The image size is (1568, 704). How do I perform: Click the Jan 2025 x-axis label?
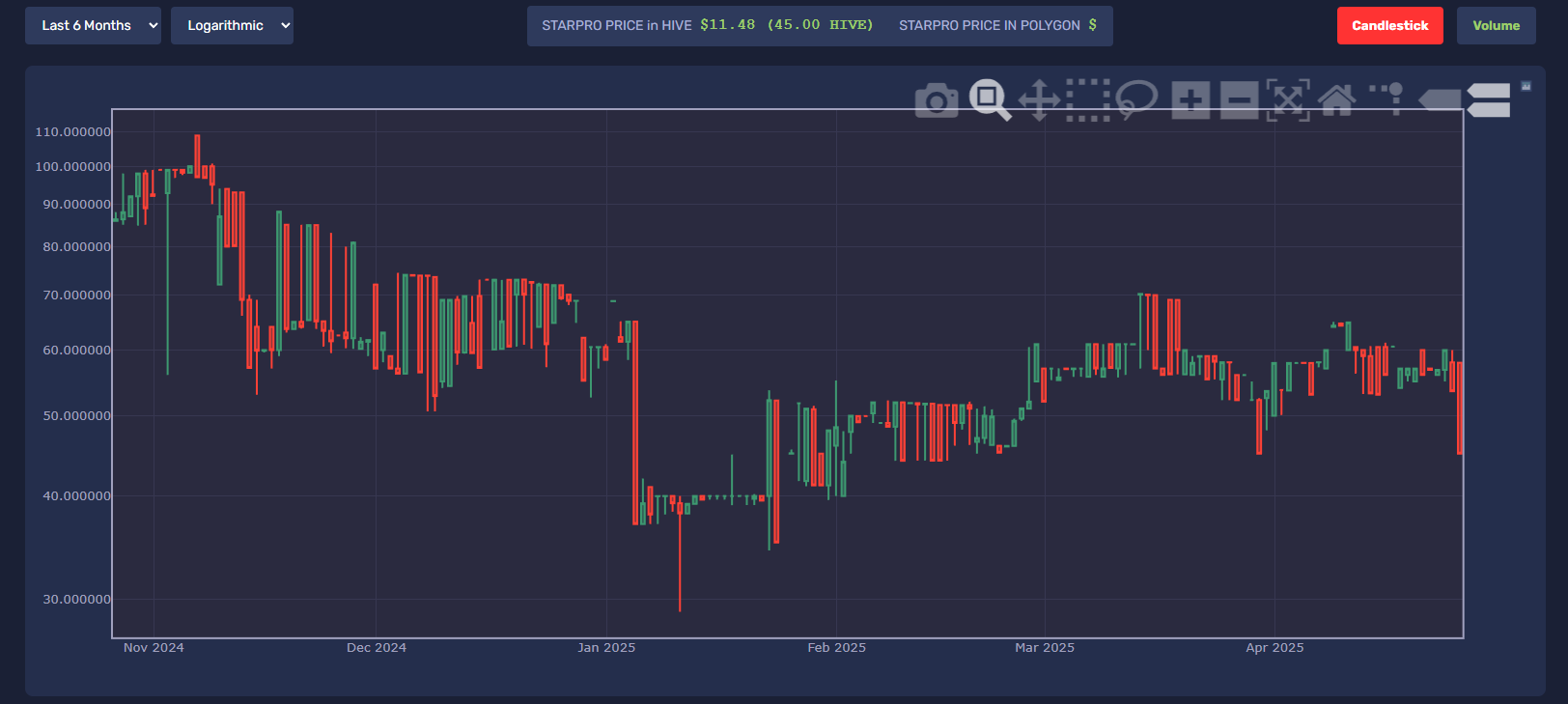click(x=606, y=648)
